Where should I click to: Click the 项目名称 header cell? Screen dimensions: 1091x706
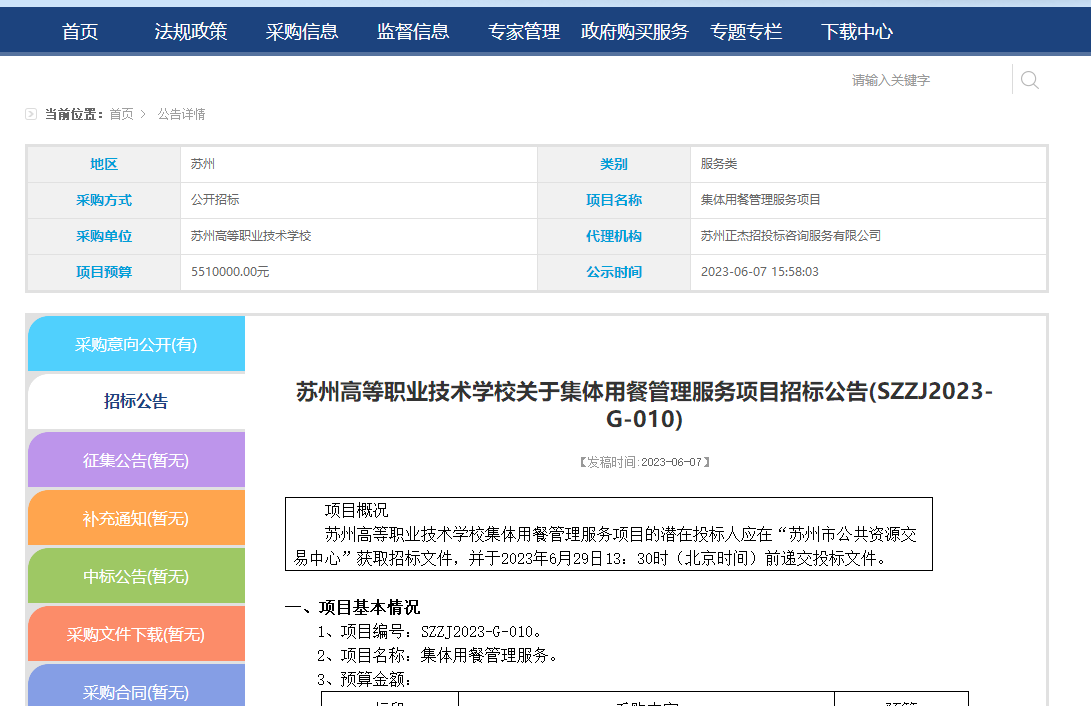[614, 200]
